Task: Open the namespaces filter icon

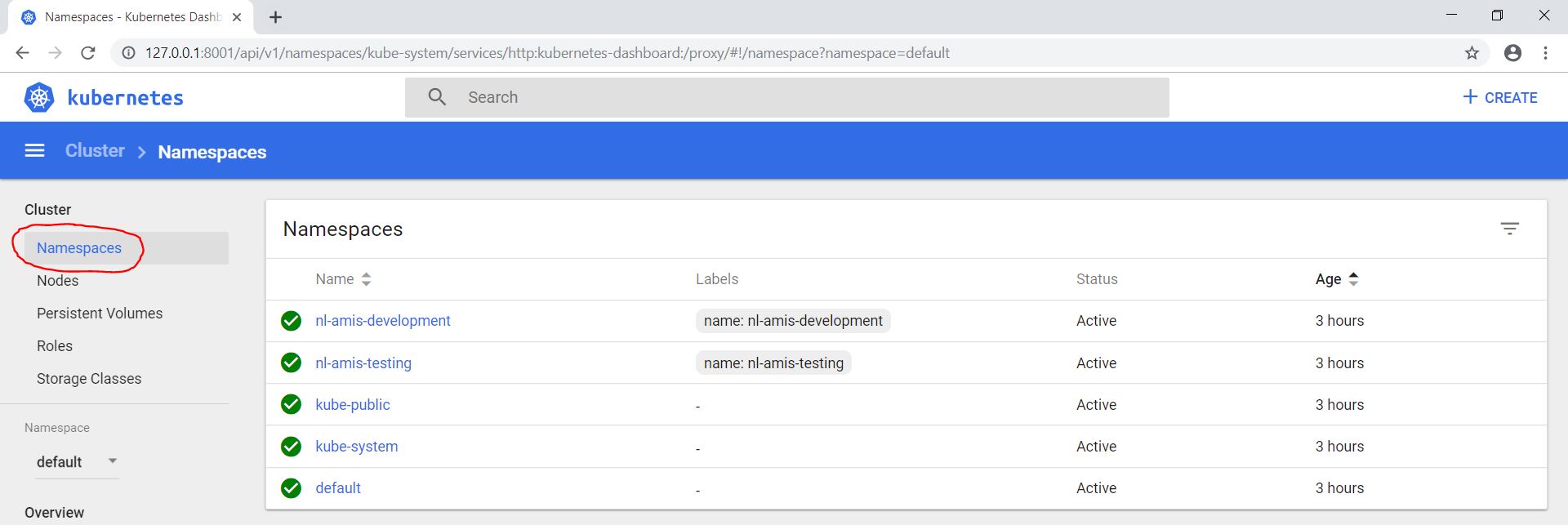Action: point(1509,229)
